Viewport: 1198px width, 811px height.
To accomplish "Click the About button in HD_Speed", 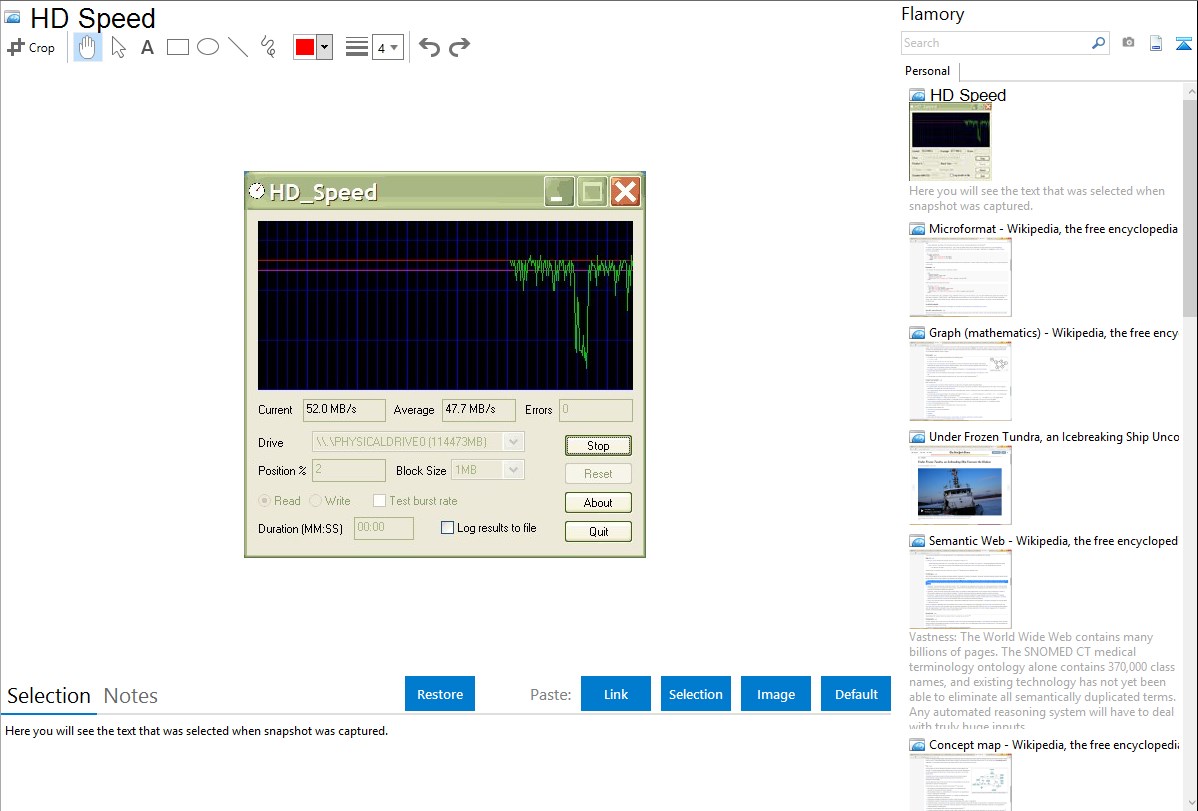I will [598, 502].
